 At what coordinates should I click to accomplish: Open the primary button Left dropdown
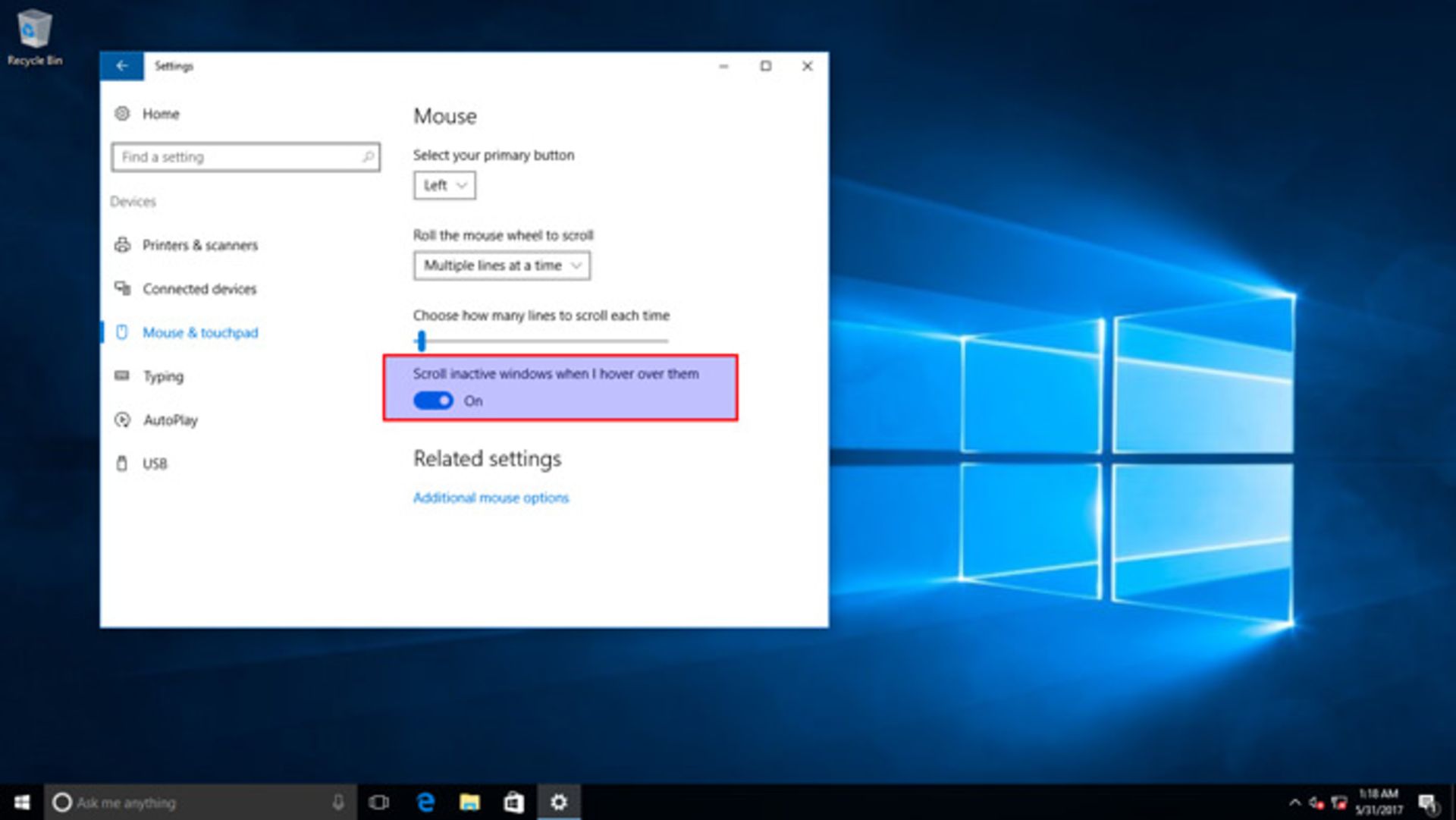(444, 185)
